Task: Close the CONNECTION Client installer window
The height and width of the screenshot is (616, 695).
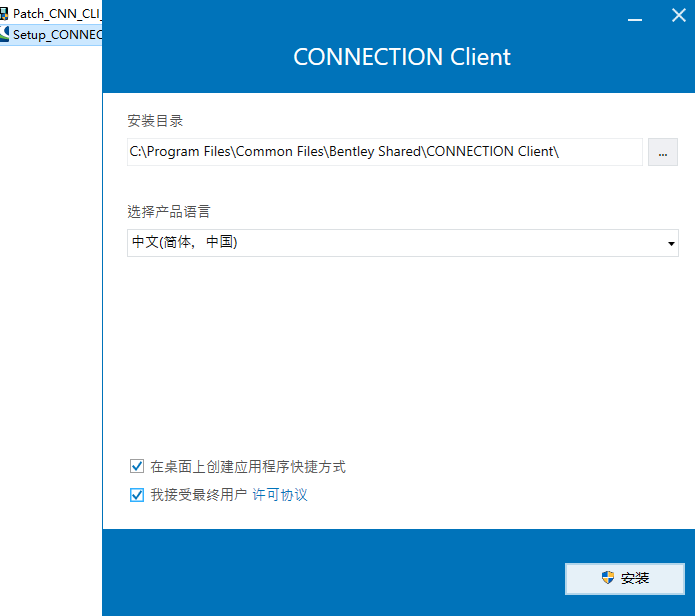Action: pos(679,16)
